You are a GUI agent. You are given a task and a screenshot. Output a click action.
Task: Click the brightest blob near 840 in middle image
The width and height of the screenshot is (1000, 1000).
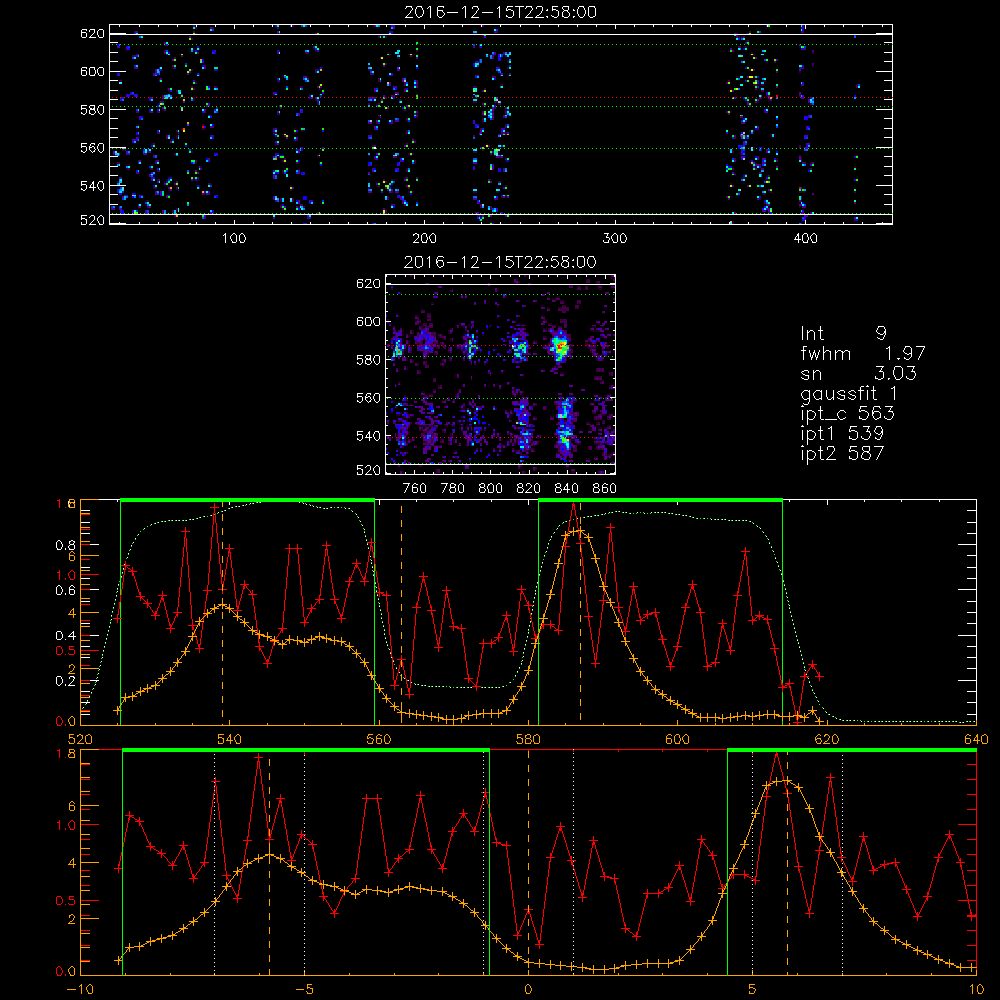pos(561,348)
